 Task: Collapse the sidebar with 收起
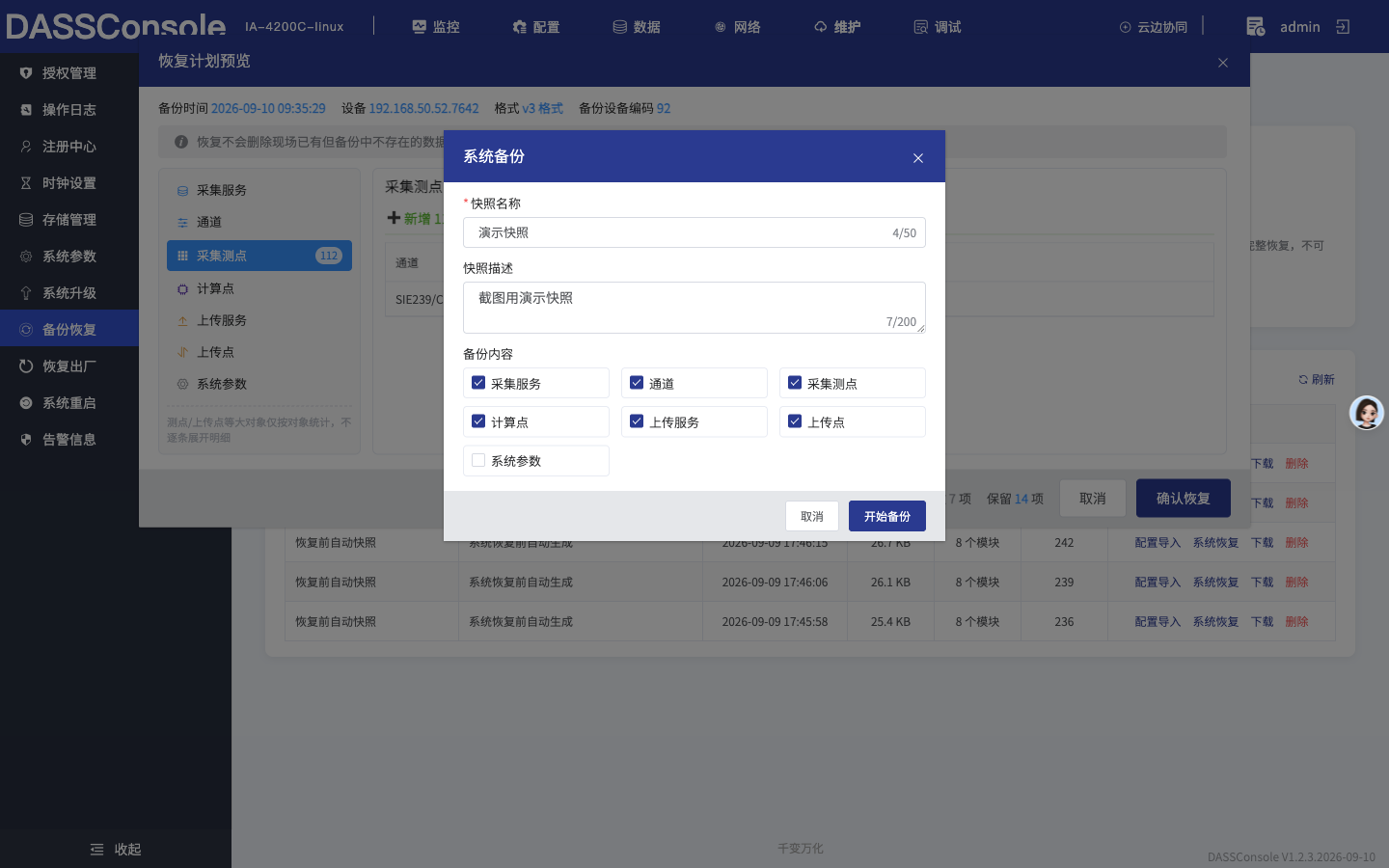click(x=116, y=850)
